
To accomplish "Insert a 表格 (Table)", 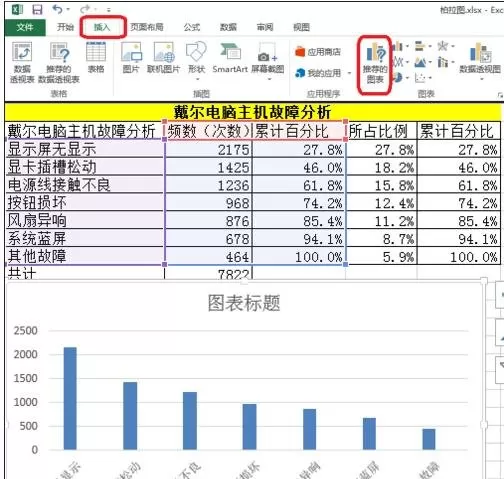I will (x=96, y=57).
